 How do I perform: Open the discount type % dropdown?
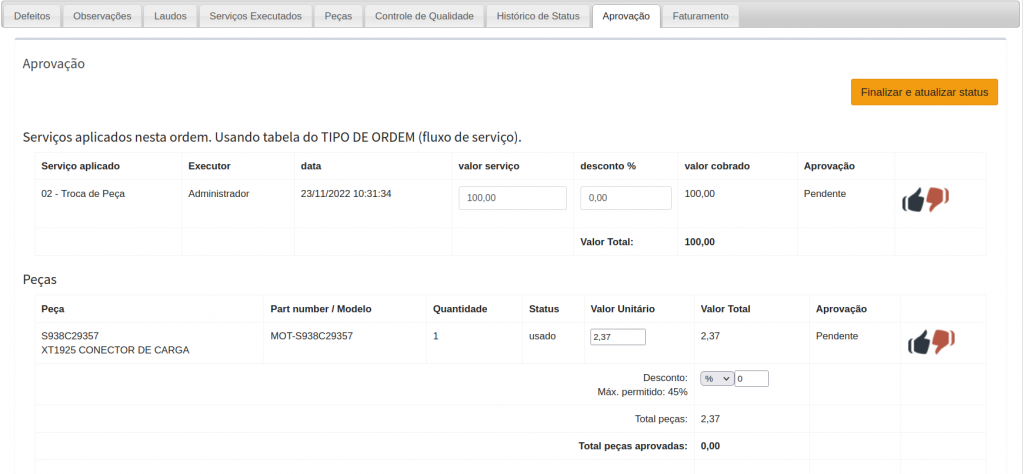(x=716, y=379)
